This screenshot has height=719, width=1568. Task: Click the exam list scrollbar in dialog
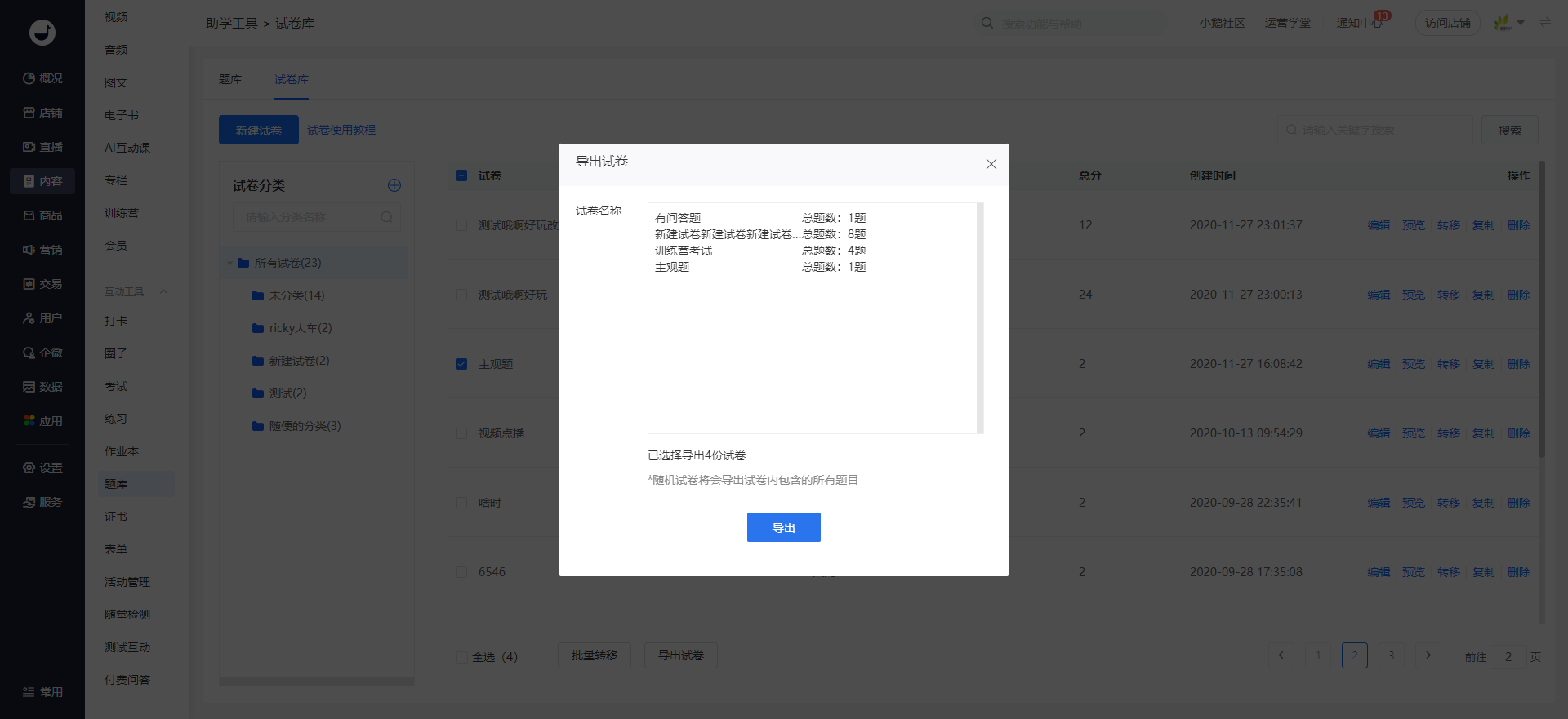pos(980,318)
